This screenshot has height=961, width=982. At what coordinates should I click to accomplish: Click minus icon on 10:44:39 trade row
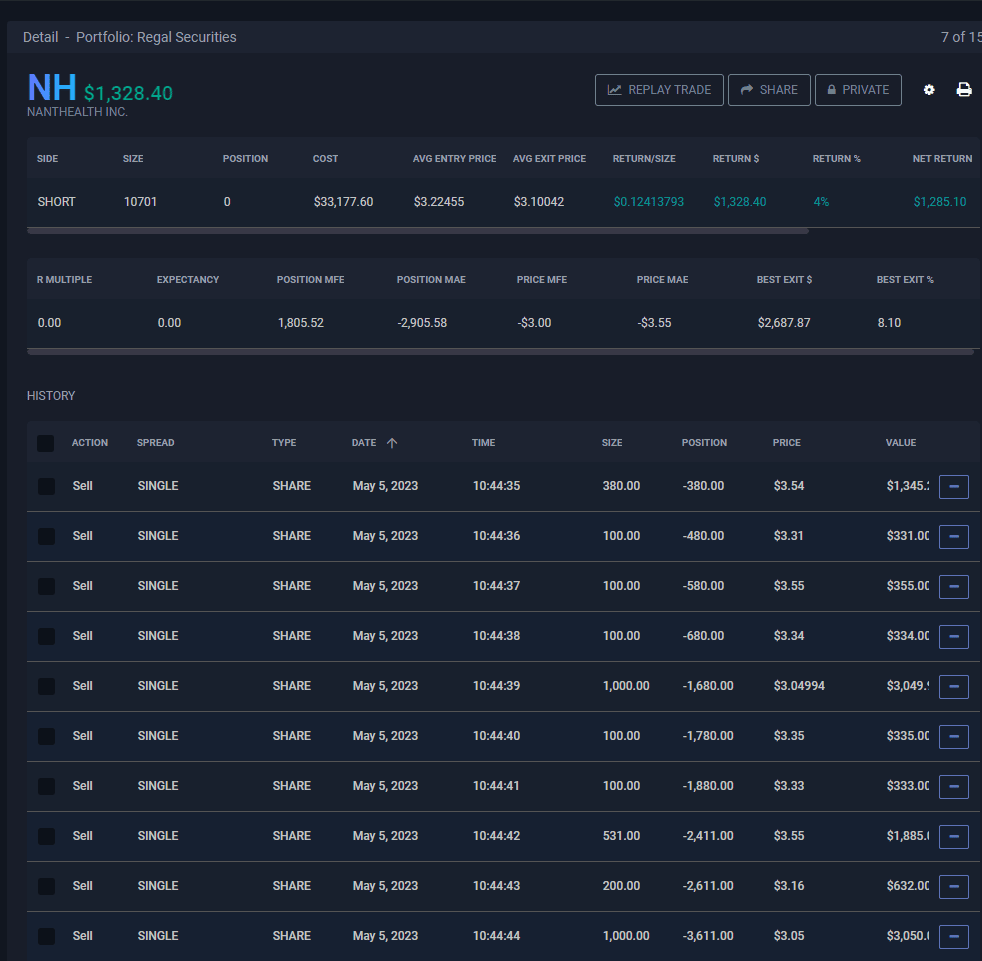[953, 686]
